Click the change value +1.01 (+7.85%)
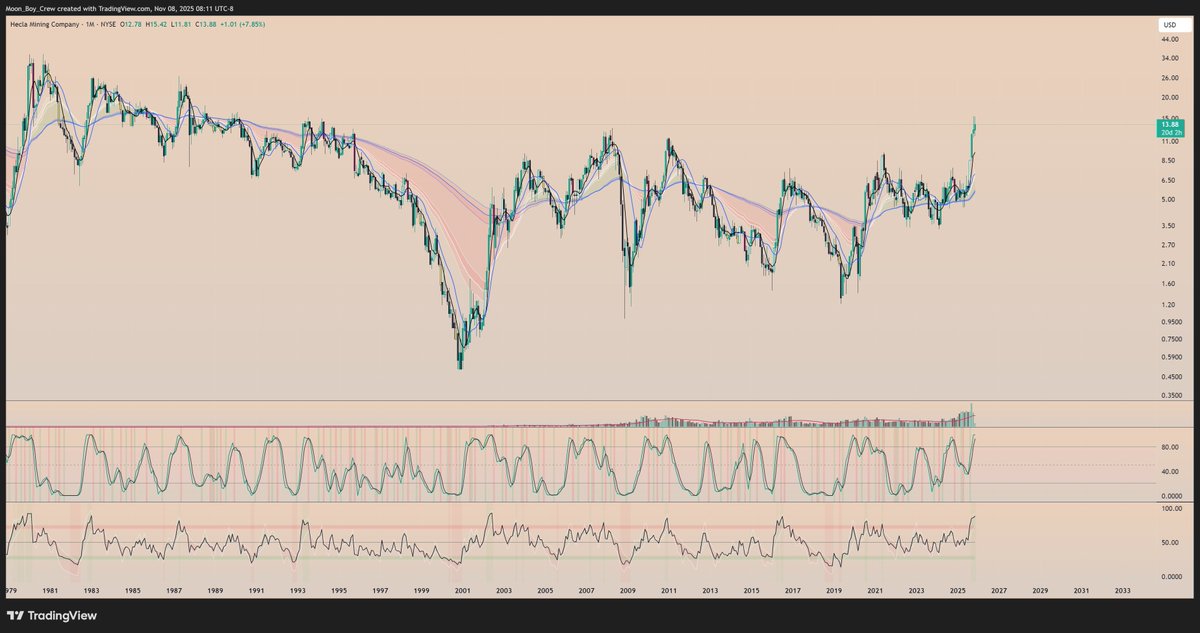Viewport: 1200px width, 633px height. pos(243,24)
